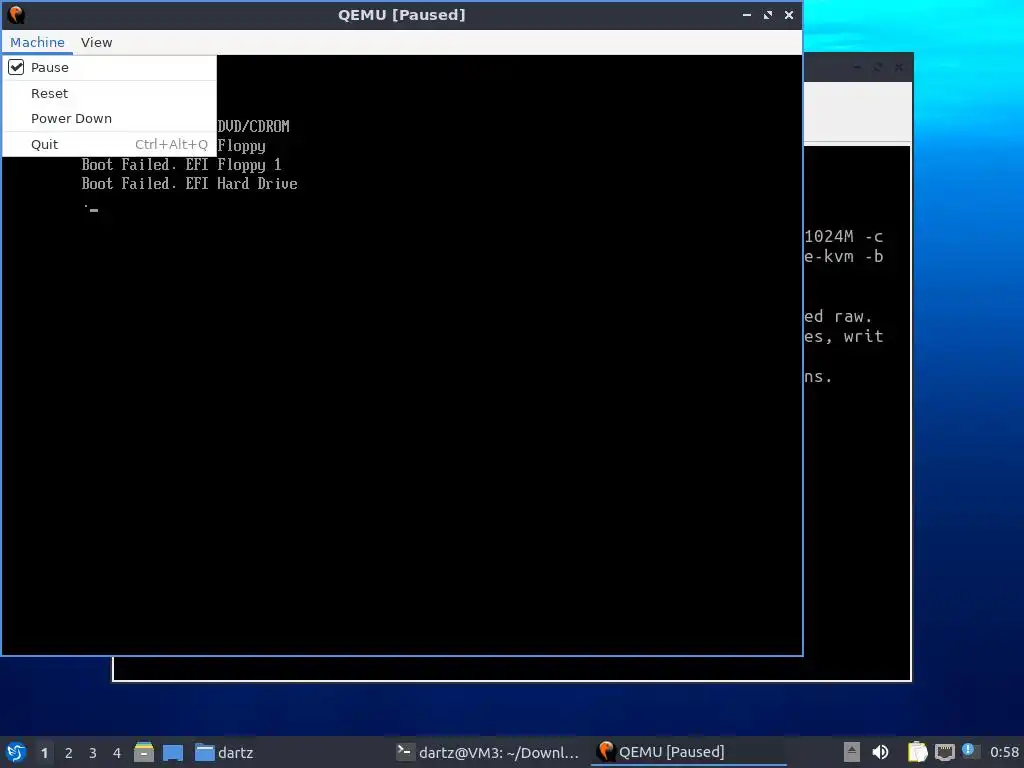Switch to workspace 2
This screenshot has height=768, width=1024.
tap(69, 753)
